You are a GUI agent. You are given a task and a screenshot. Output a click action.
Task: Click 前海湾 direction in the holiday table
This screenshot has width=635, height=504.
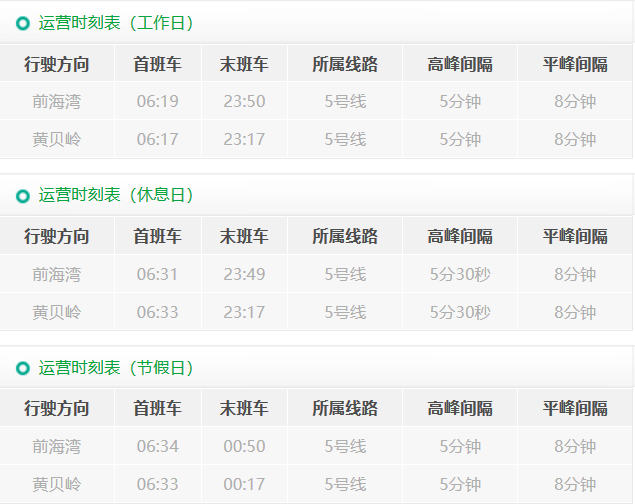pyautogui.click(x=57, y=446)
